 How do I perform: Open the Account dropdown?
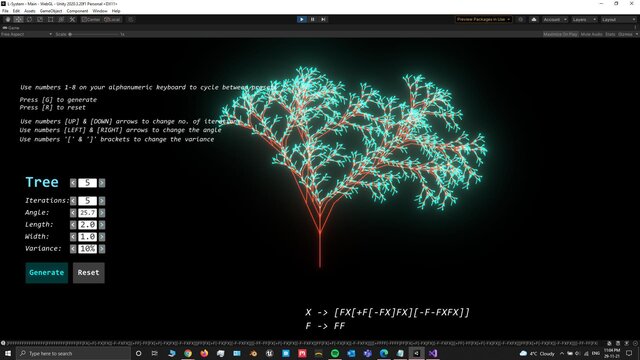click(555, 20)
